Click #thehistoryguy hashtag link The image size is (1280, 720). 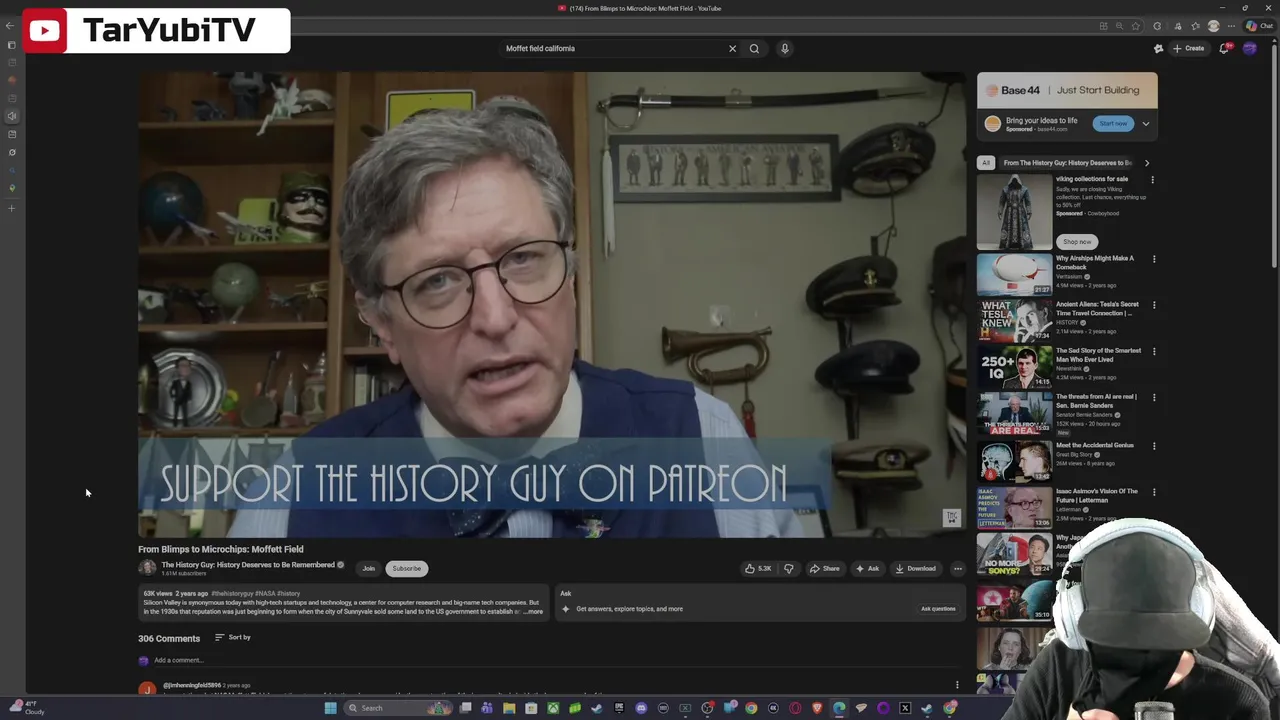click(232, 594)
